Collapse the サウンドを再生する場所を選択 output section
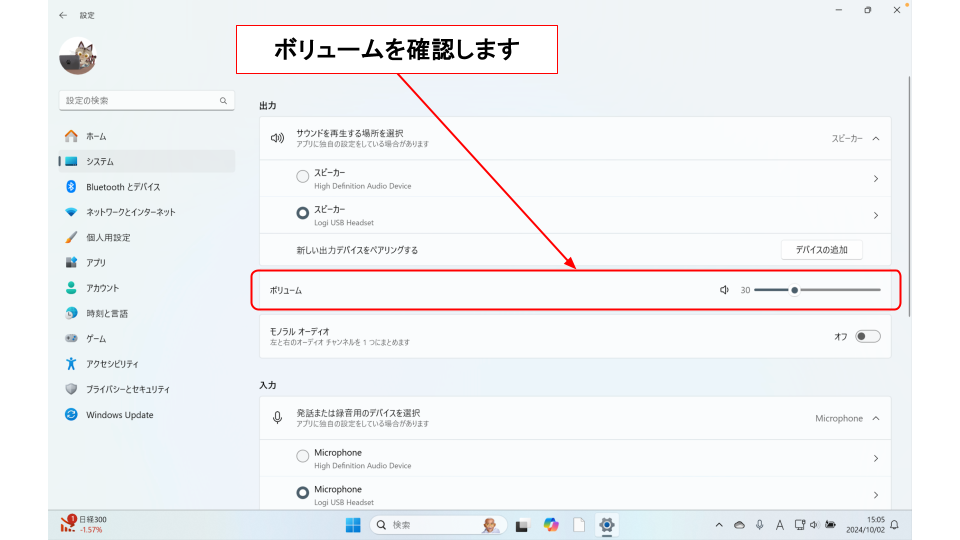The image size is (960, 540). click(876, 139)
